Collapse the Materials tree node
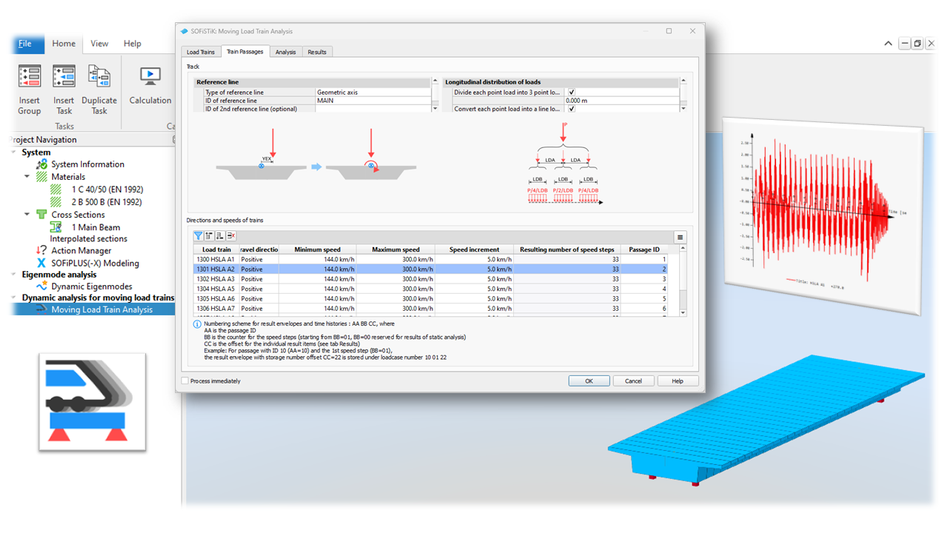The height and width of the screenshot is (533, 948). pos(27,177)
